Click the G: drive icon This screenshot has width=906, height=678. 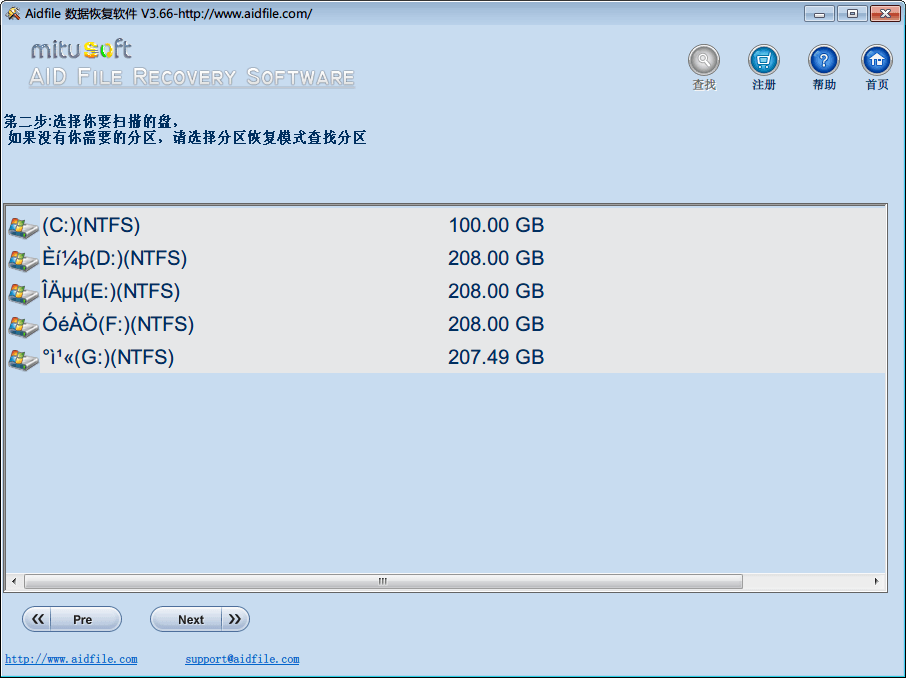pos(22,358)
